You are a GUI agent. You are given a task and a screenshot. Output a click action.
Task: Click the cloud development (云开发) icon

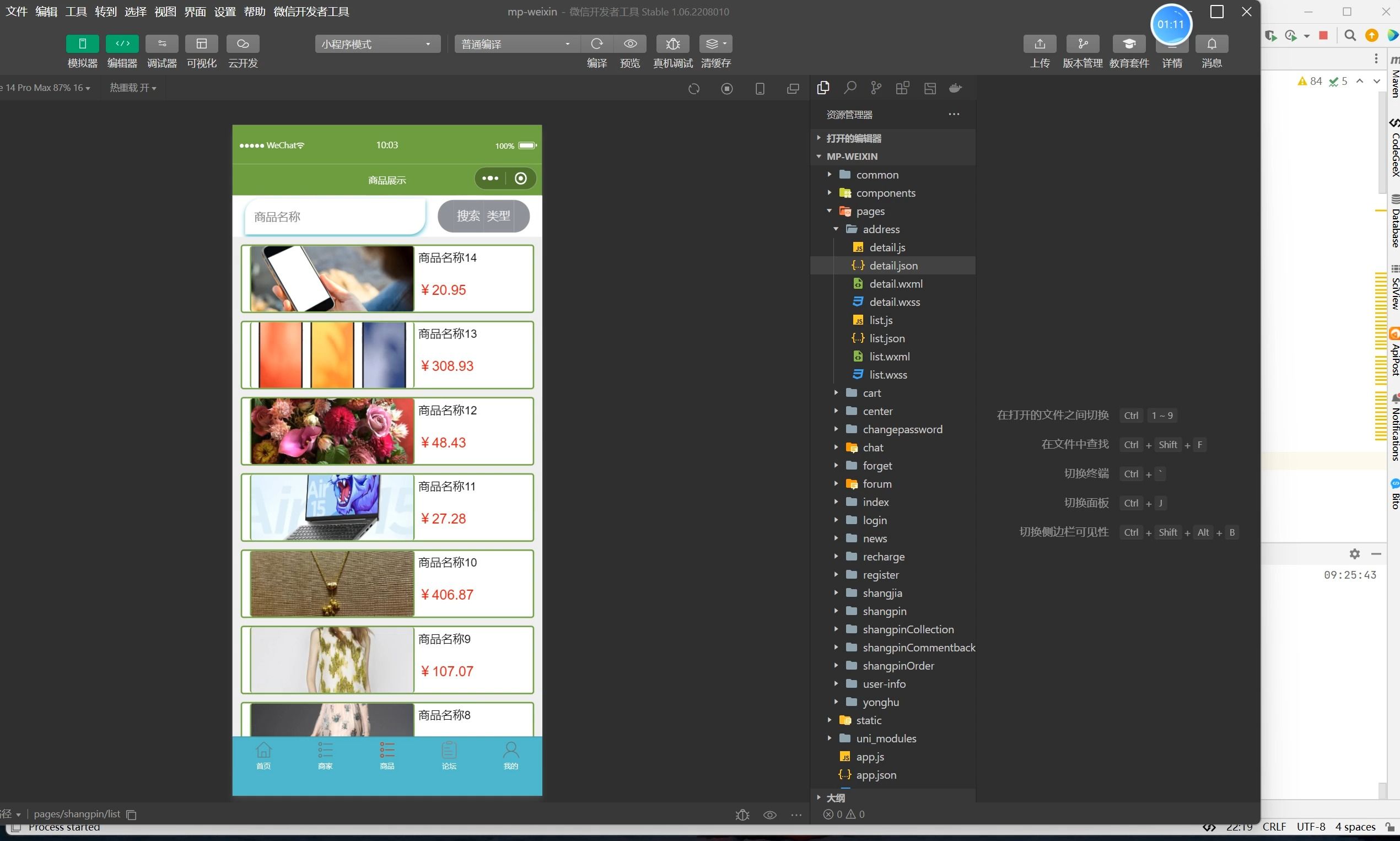[x=243, y=44]
